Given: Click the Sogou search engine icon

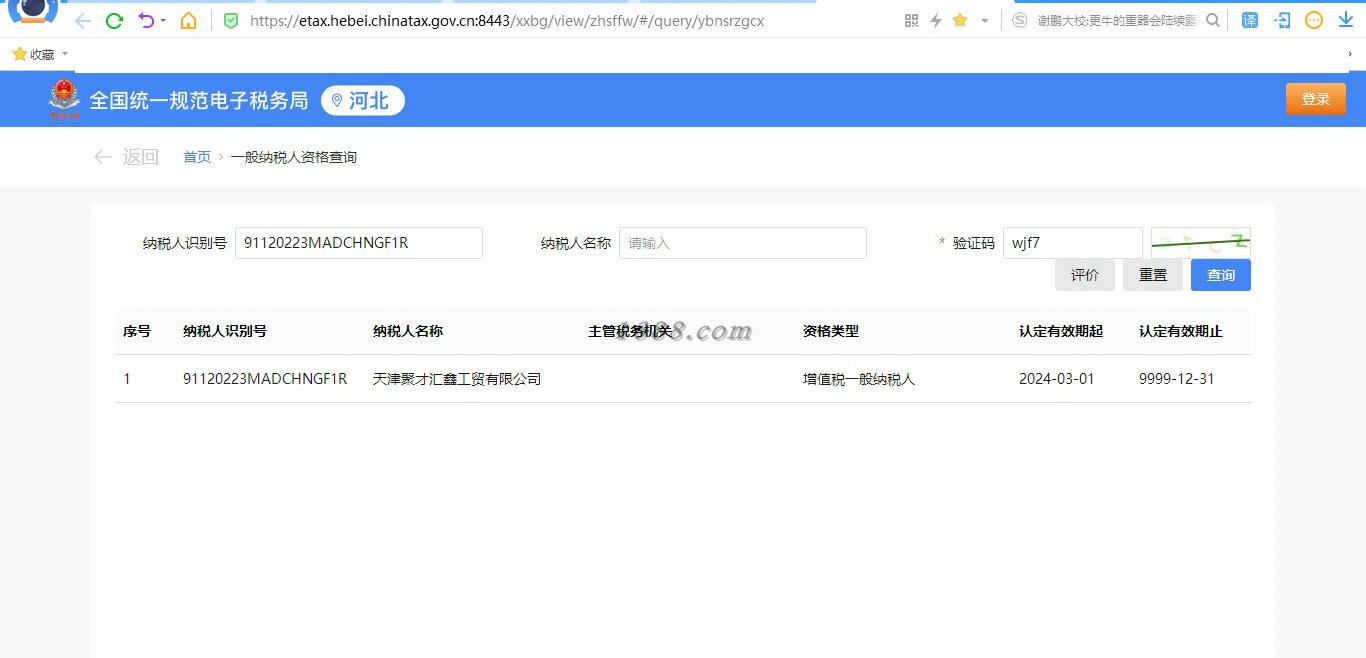Looking at the screenshot, I should [x=1019, y=20].
